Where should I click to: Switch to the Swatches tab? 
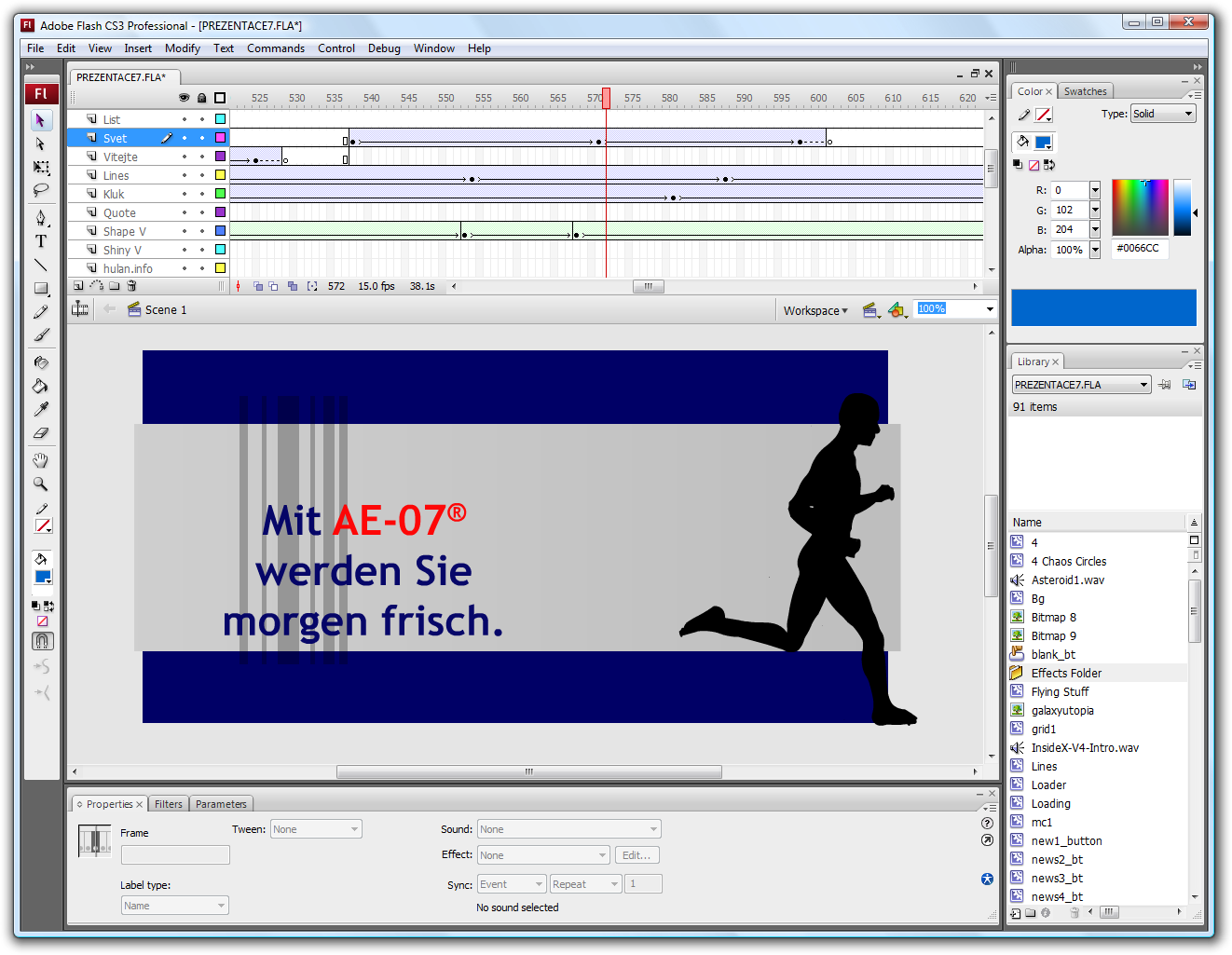[x=1085, y=90]
